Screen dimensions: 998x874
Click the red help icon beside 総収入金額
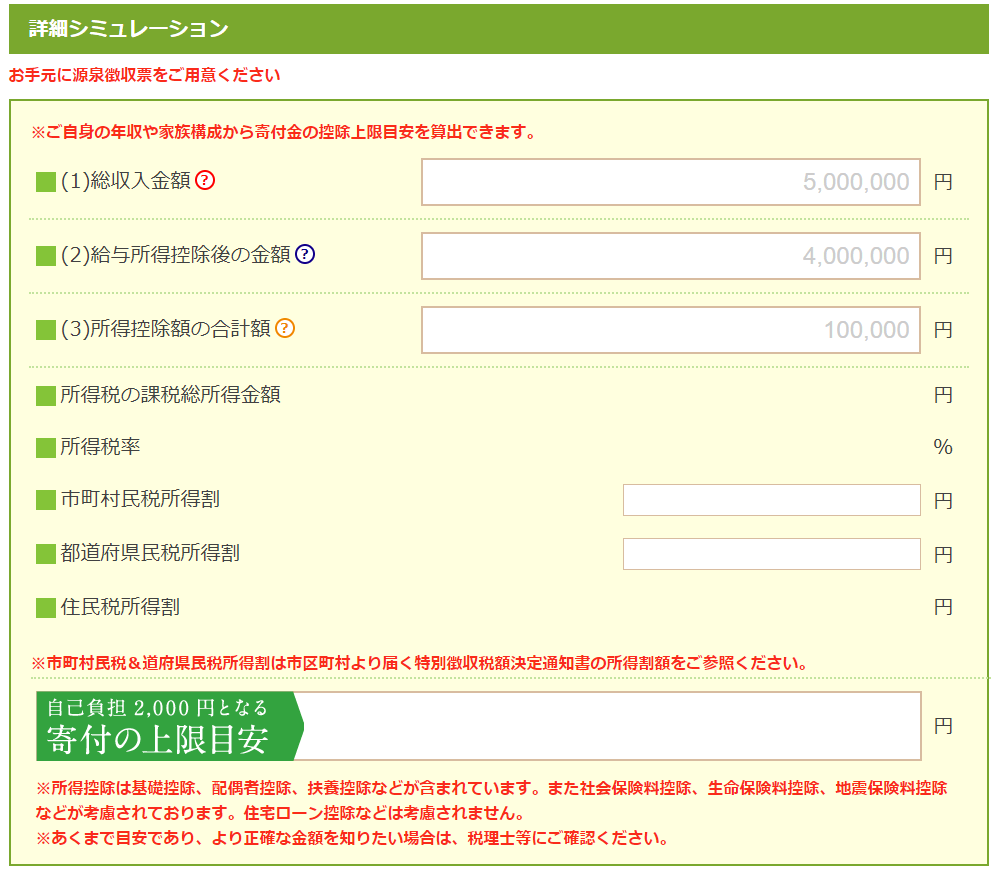205,181
